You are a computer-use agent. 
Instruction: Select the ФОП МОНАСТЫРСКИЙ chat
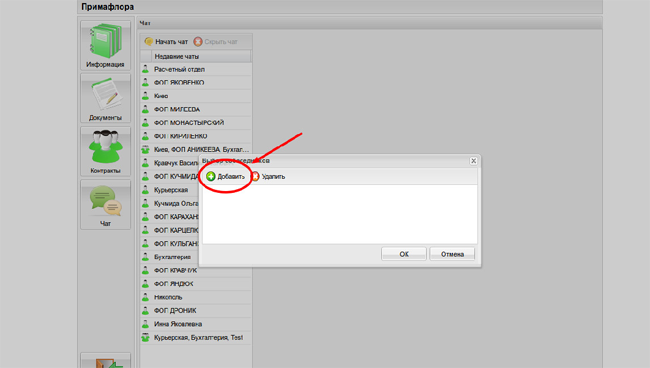[196, 123]
